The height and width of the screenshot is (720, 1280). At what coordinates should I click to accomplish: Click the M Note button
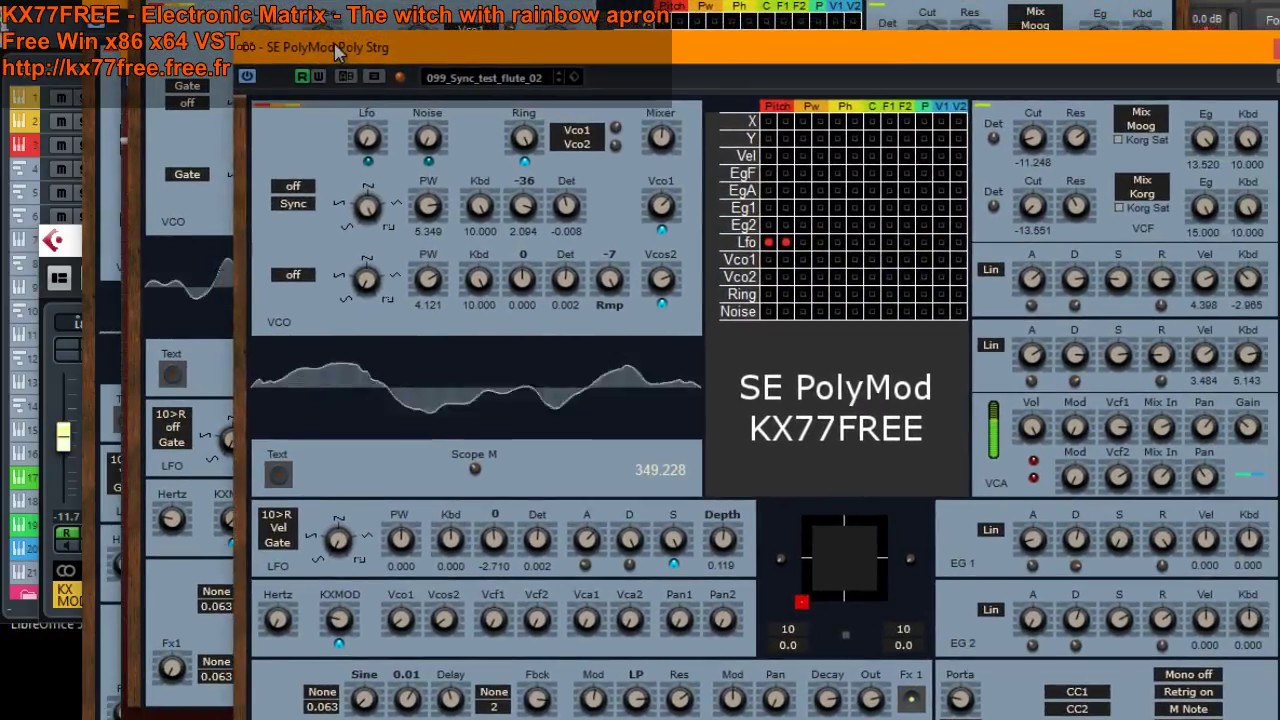1188,709
